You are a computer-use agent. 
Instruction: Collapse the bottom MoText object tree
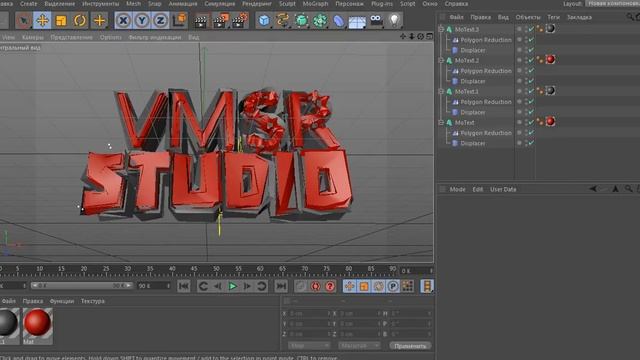(x=441, y=122)
